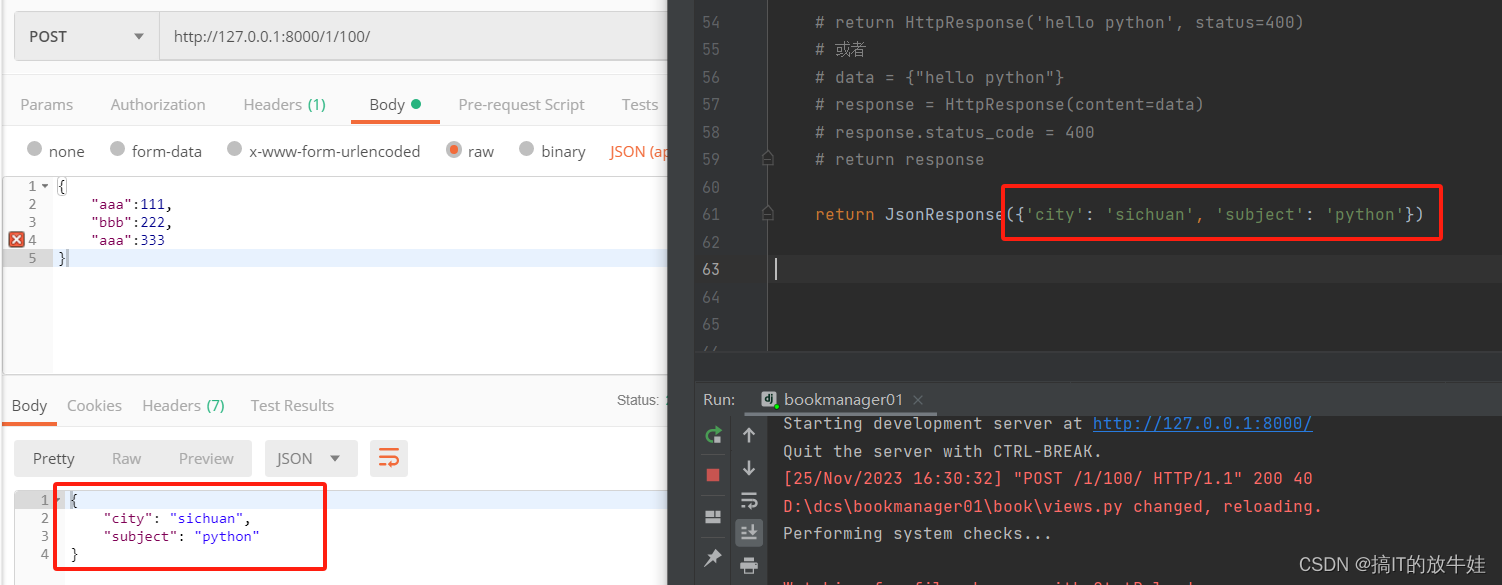Select the bookmanager01 run configuration tab
This screenshot has width=1502, height=585.
pyautogui.click(x=842, y=400)
